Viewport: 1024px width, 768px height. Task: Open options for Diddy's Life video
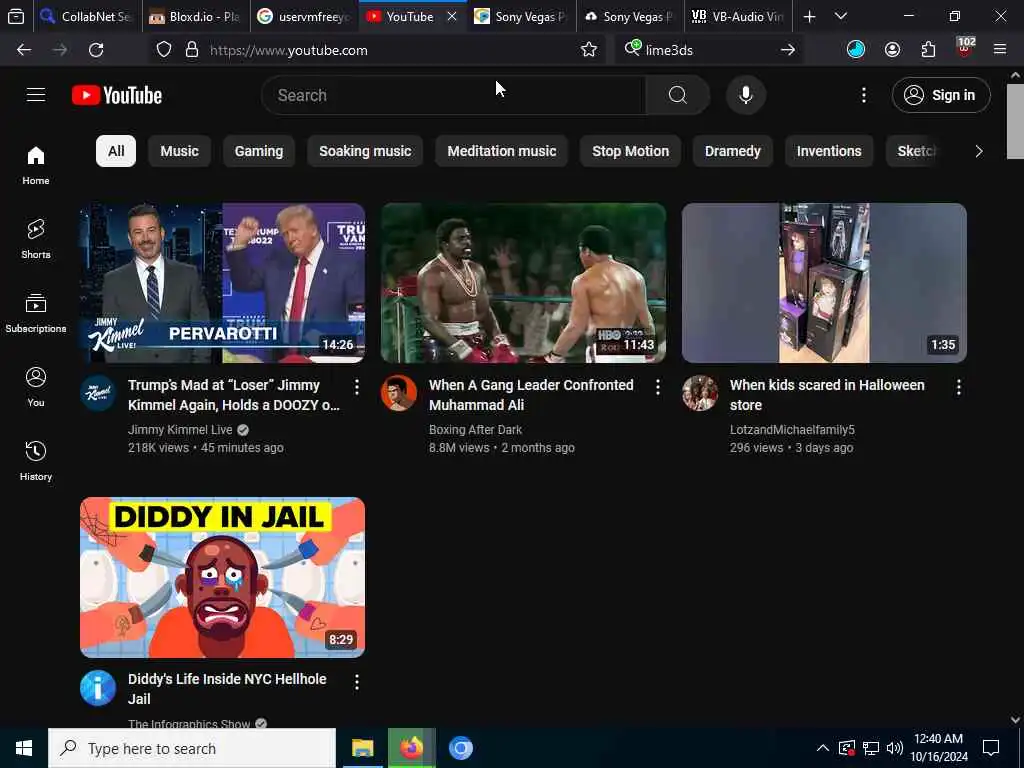[x=357, y=682]
